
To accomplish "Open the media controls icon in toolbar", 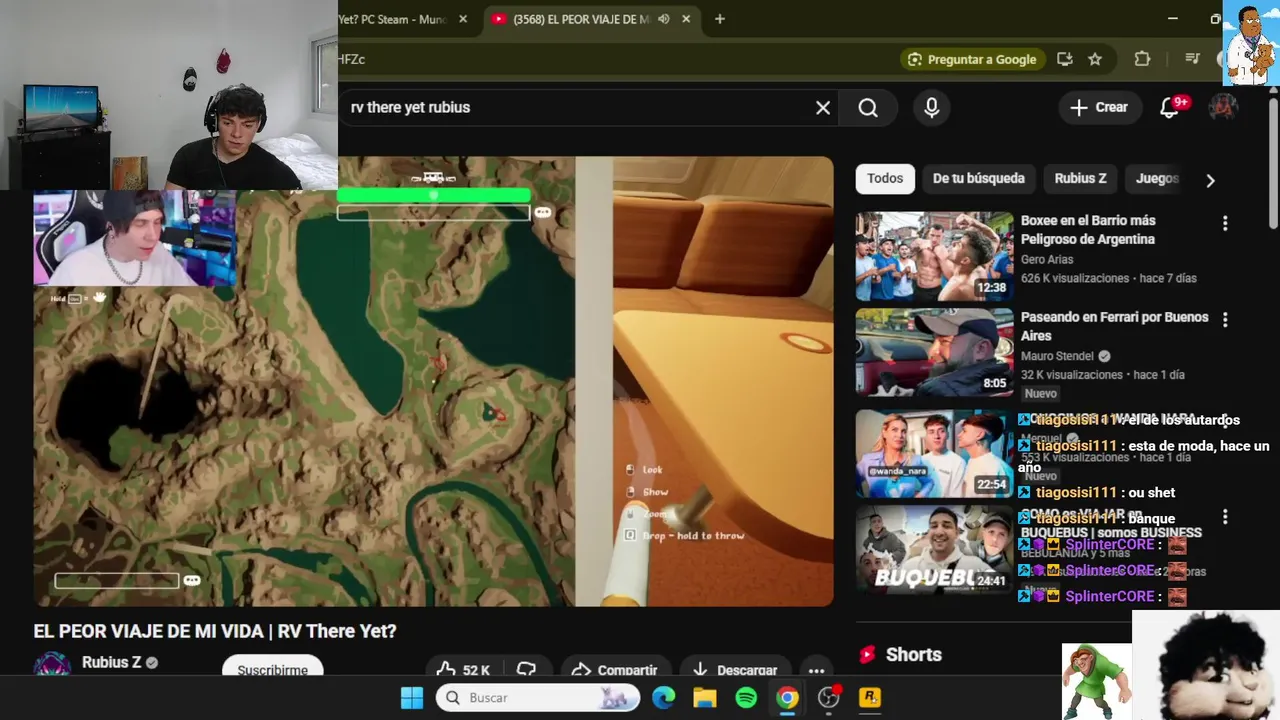I will [1192, 59].
